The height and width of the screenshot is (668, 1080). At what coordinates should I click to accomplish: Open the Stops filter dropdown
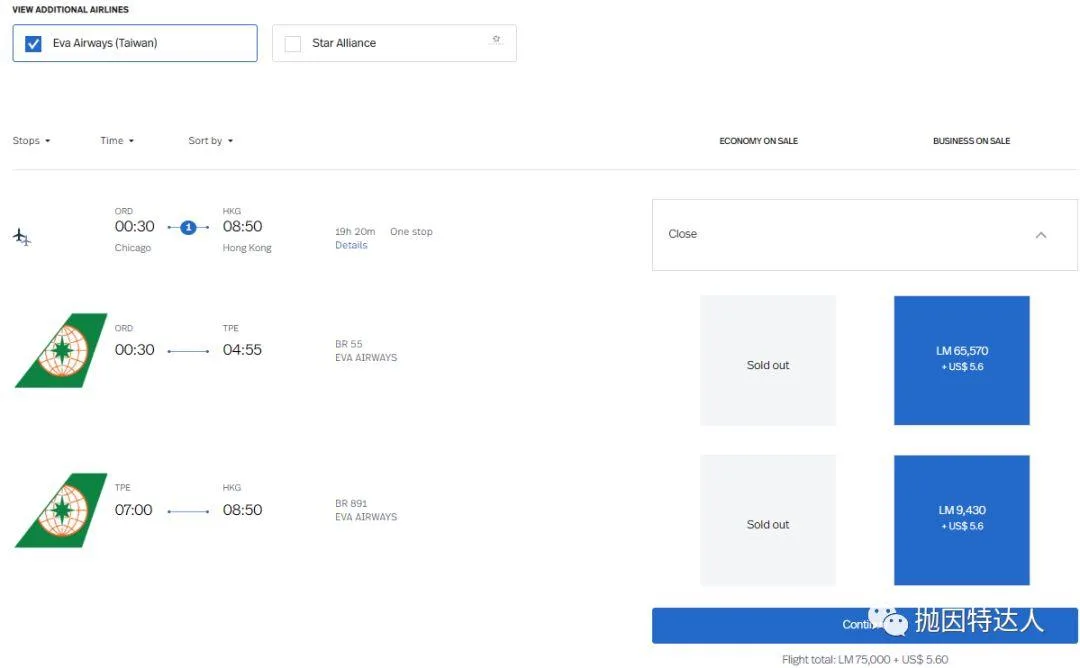tap(31, 141)
